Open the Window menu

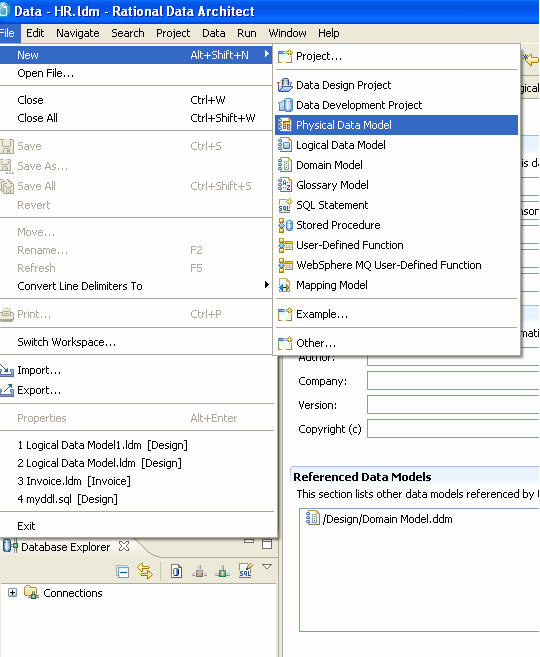click(x=287, y=33)
